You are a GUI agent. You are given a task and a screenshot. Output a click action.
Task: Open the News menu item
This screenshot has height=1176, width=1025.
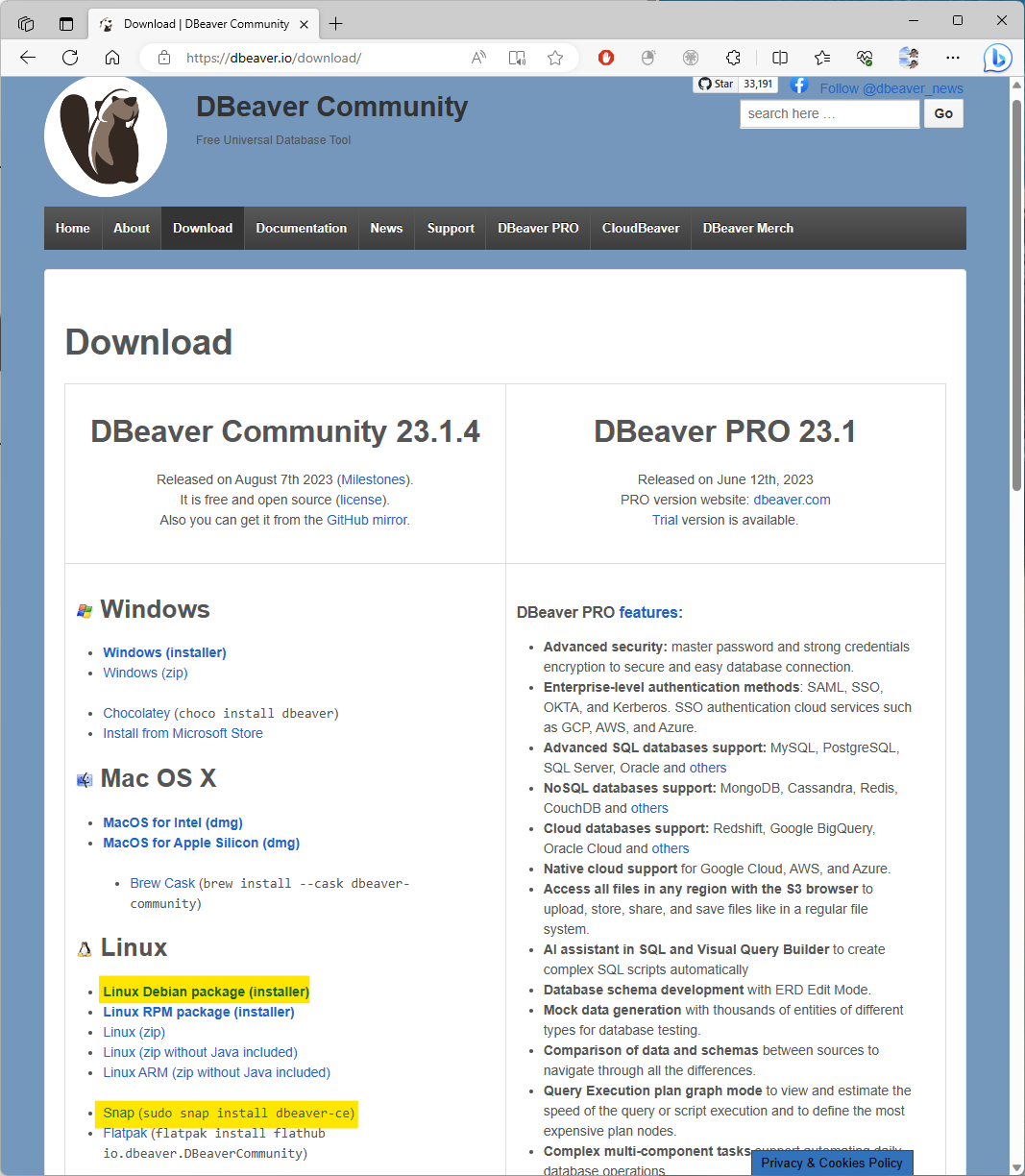point(386,229)
